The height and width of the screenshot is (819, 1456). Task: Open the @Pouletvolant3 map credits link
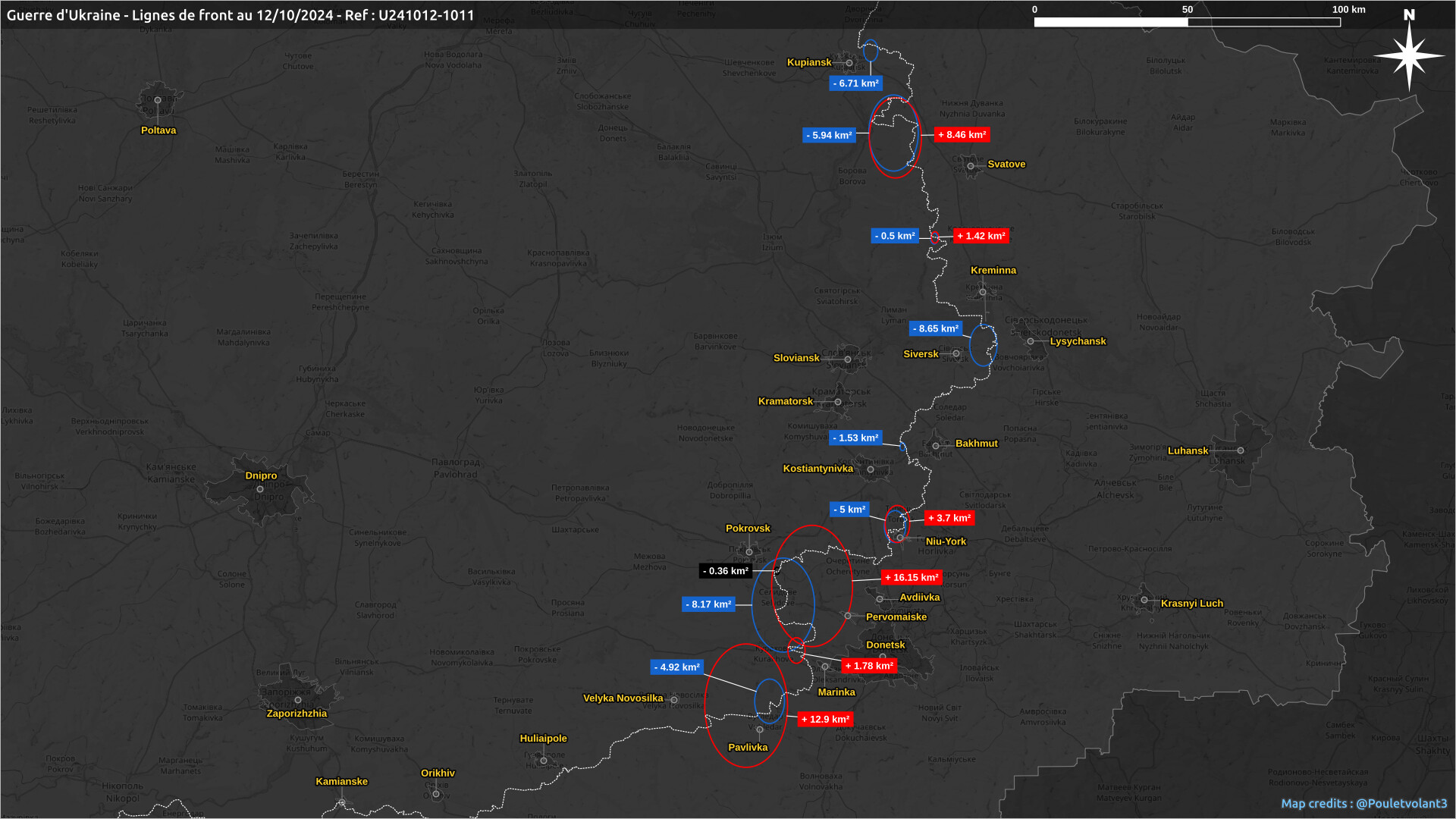(x=1401, y=803)
